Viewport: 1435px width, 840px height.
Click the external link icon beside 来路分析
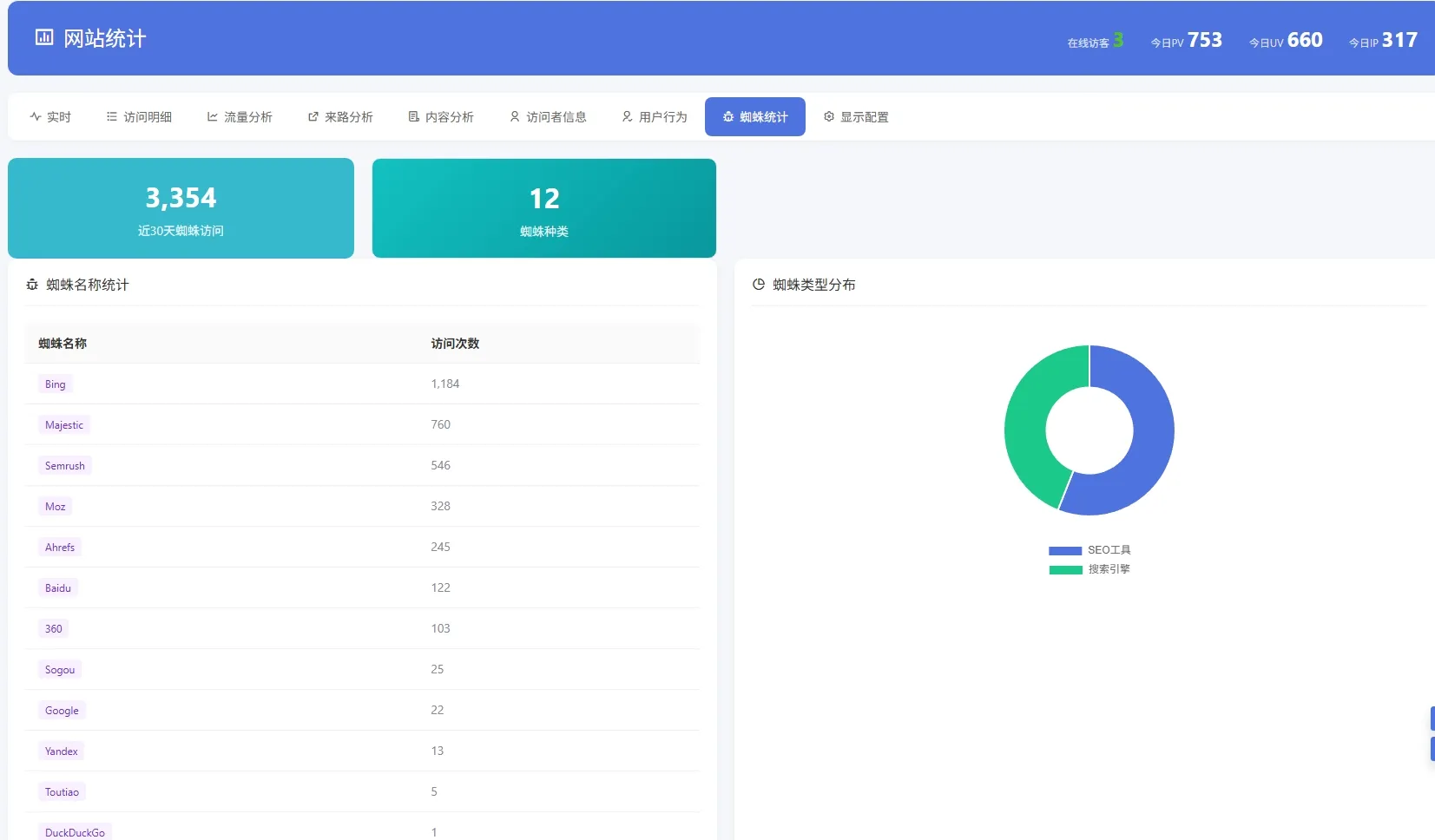click(313, 116)
